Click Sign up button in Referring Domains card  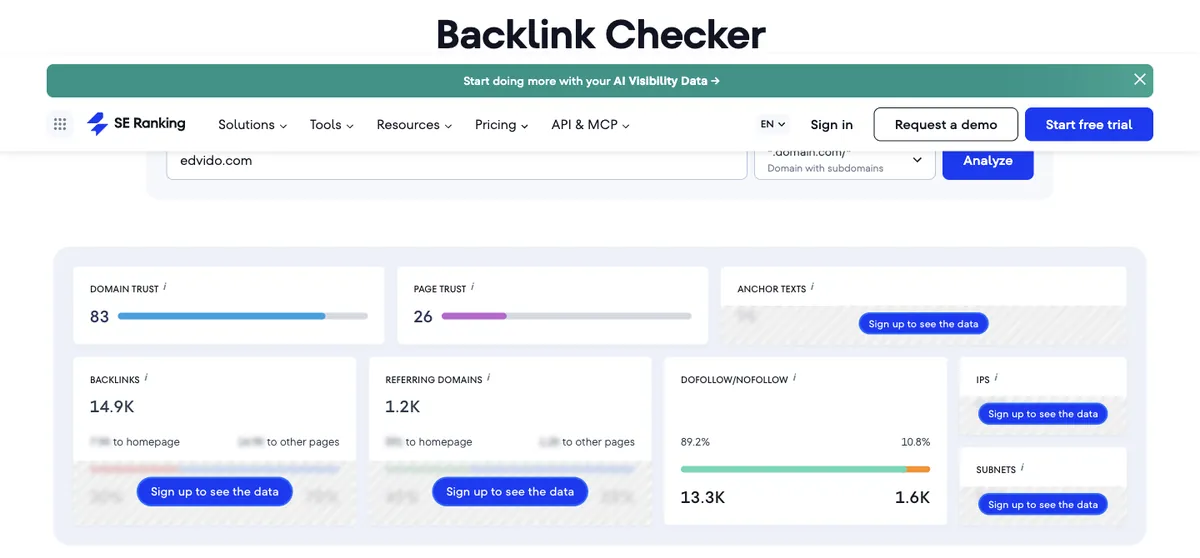point(510,491)
